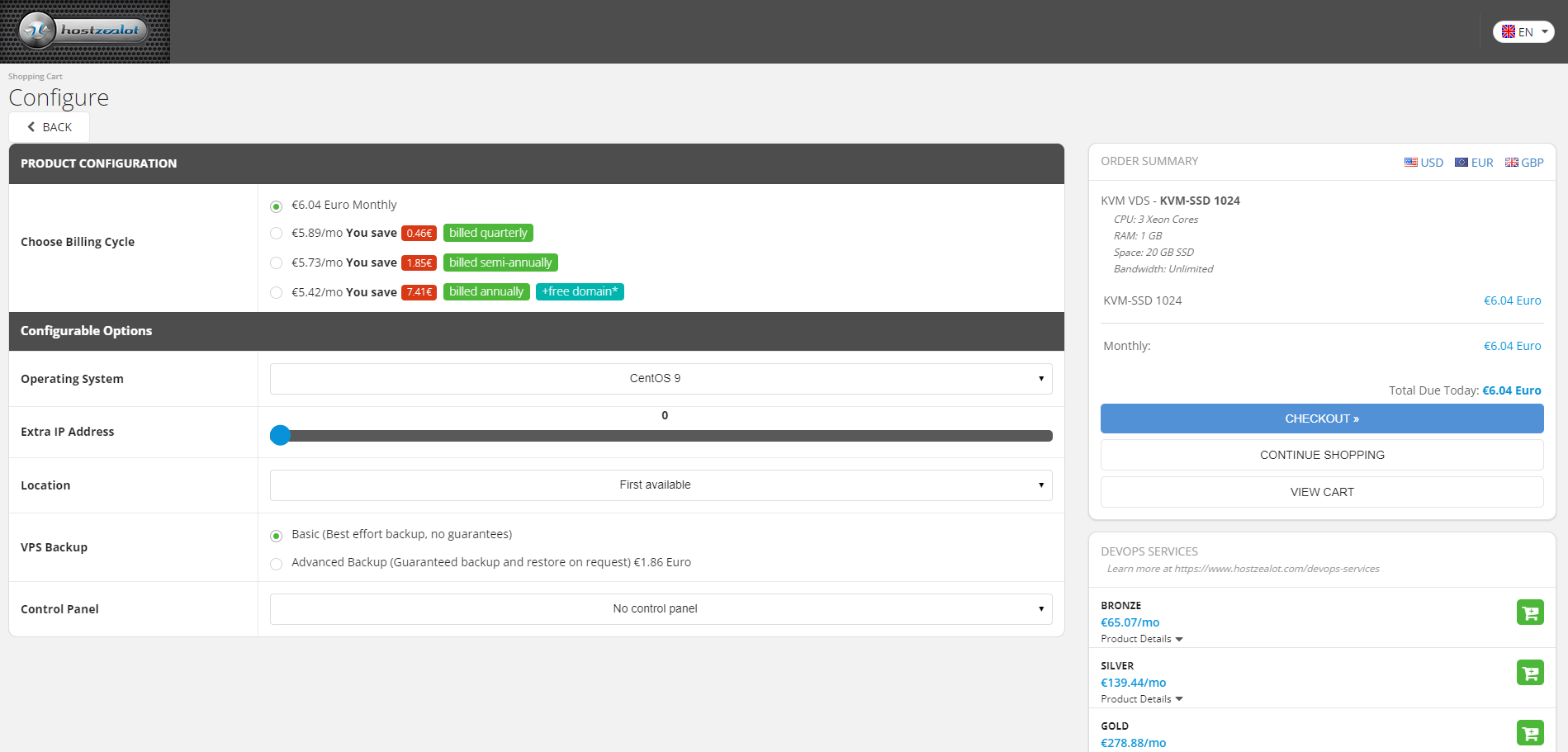Click the VIEW CART button
Viewport: 1568px width, 752px height.
click(1322, 492)
